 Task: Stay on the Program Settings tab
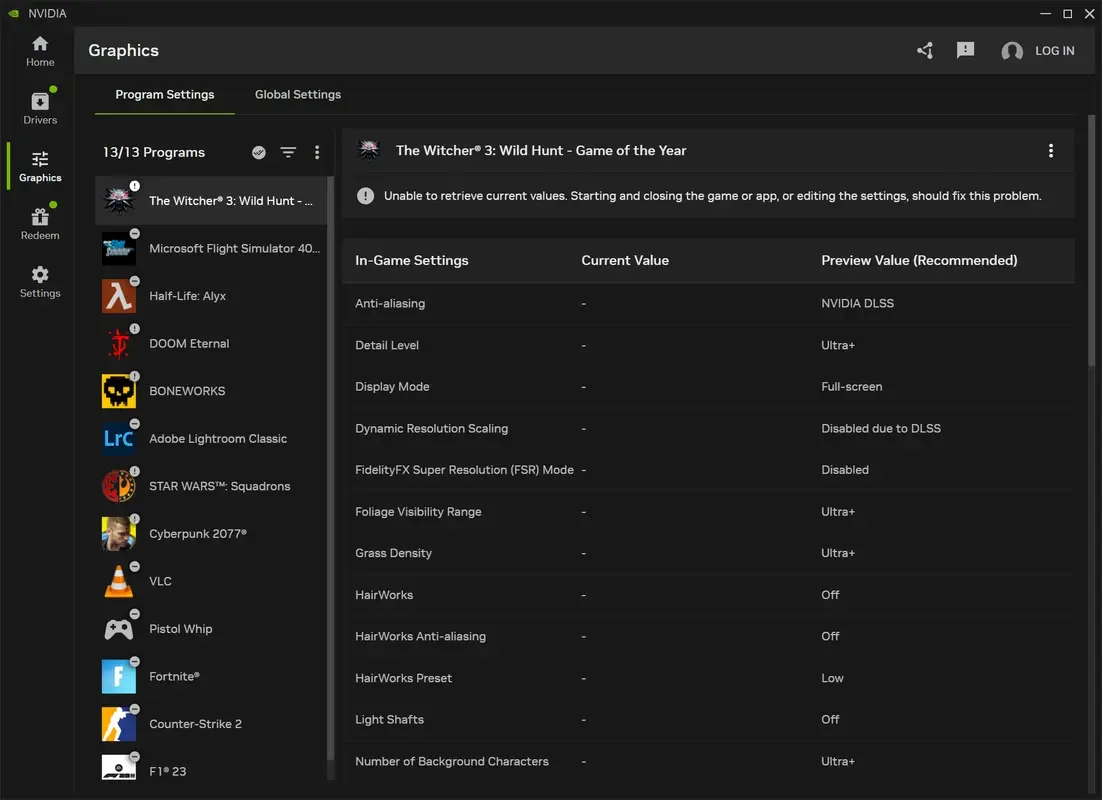click(164, 94)
